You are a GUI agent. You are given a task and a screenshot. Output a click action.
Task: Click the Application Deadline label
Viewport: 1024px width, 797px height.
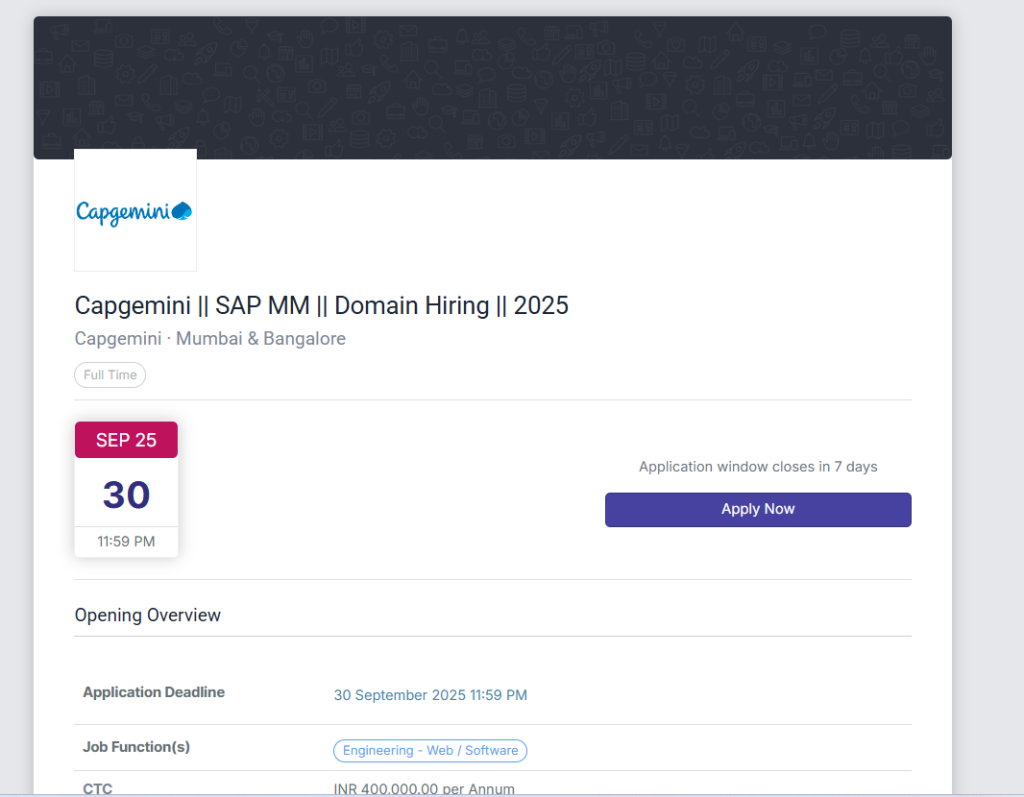pos(154,692)
